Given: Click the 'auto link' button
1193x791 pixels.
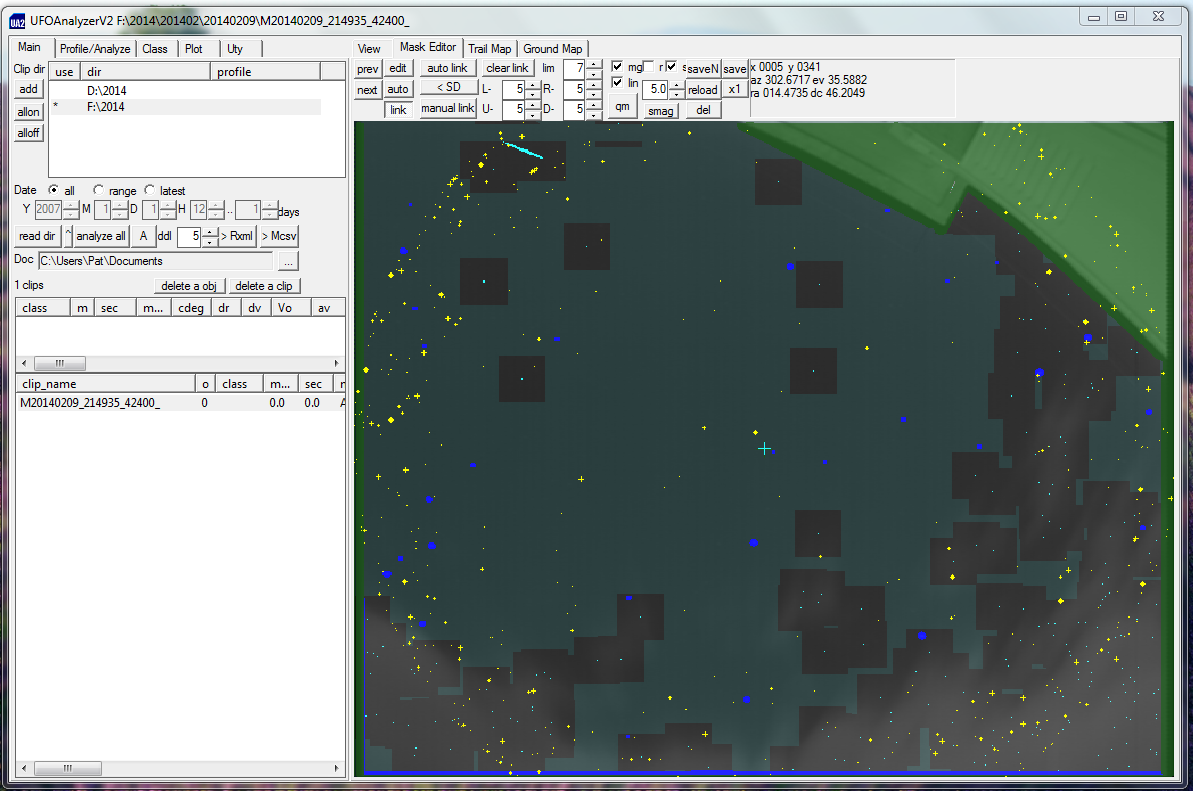Looking at the screenshot, I should pos(447,68).
